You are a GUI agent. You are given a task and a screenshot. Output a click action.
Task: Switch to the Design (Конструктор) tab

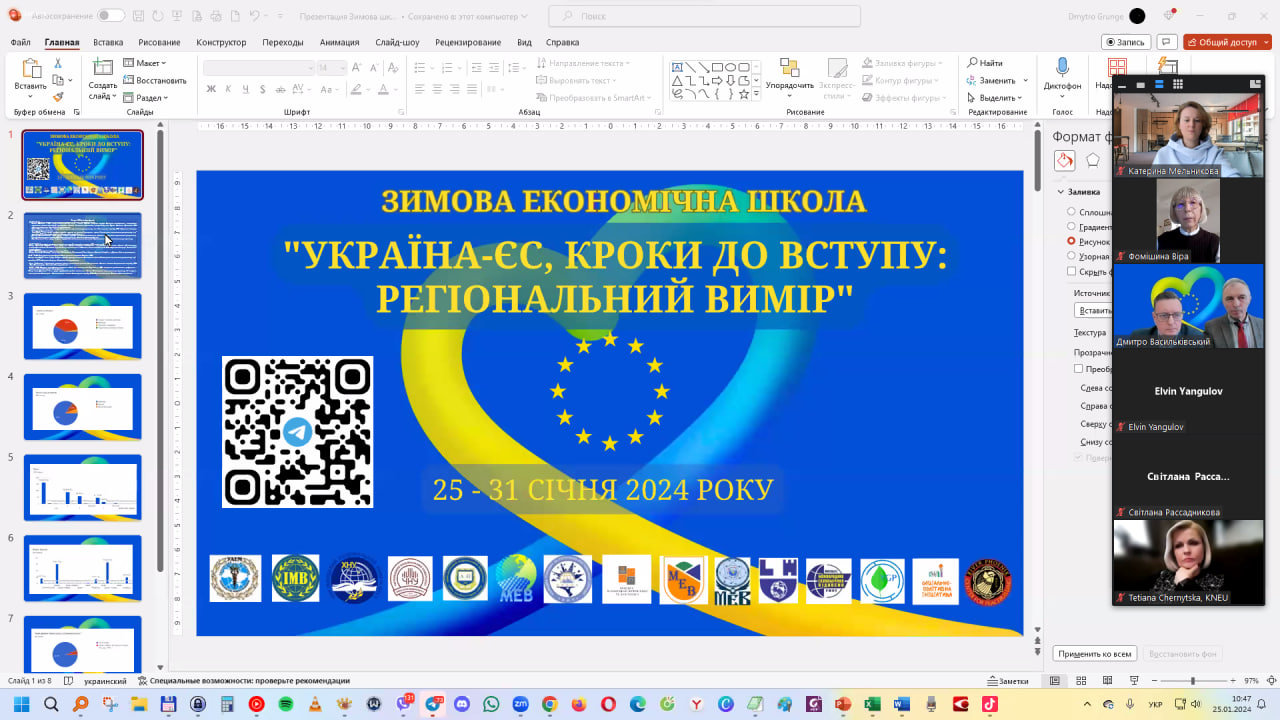(x=221, y=42)
